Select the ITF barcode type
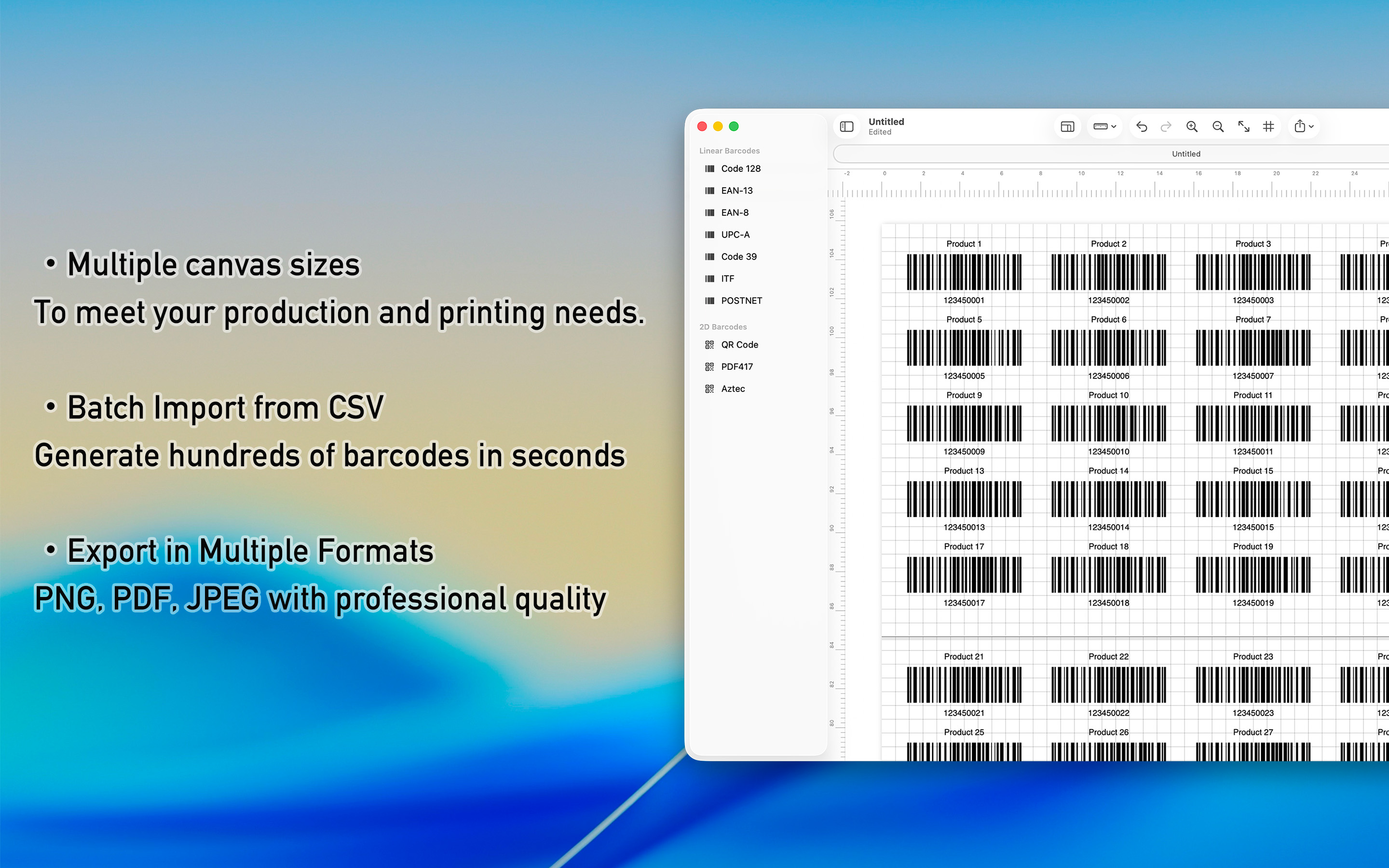Screen dimensions: 1389x868 pyautogui.click(x=758, y=278)
